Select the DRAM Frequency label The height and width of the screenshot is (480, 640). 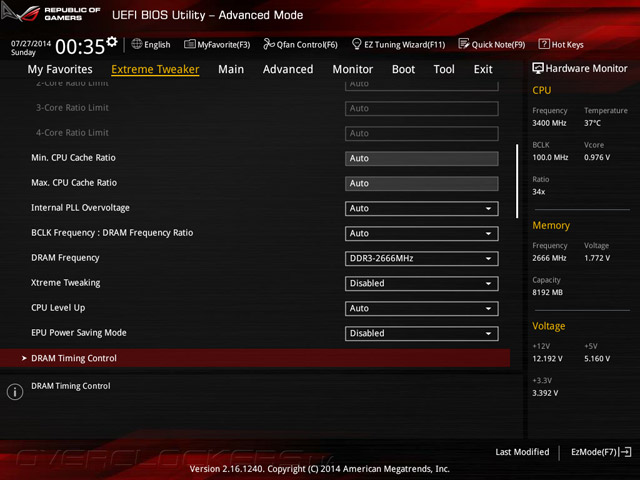pyautogui.click(x=65, y=258)
